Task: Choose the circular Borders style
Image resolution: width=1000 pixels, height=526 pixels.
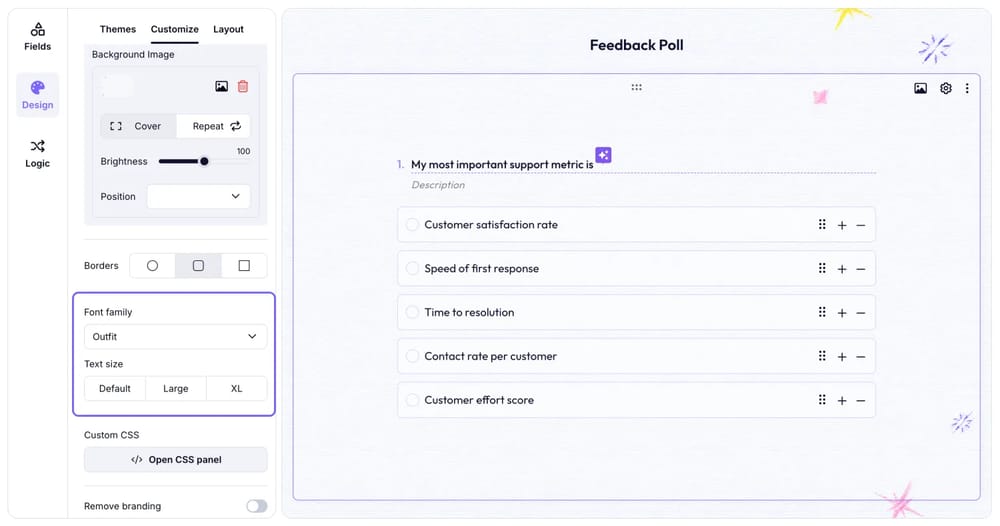Action: coord(152,266)
